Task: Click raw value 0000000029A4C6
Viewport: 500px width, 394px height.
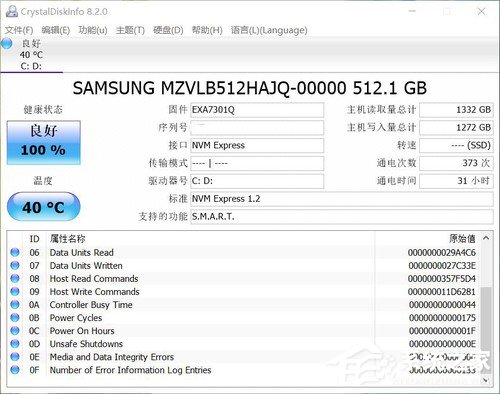Action: click(442, 253)
